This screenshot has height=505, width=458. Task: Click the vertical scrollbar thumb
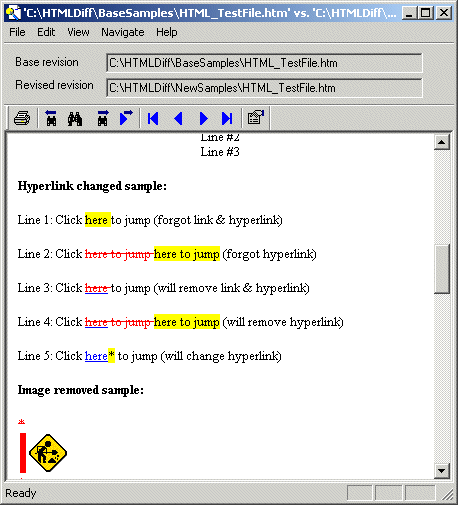click(x=442, y=268)
